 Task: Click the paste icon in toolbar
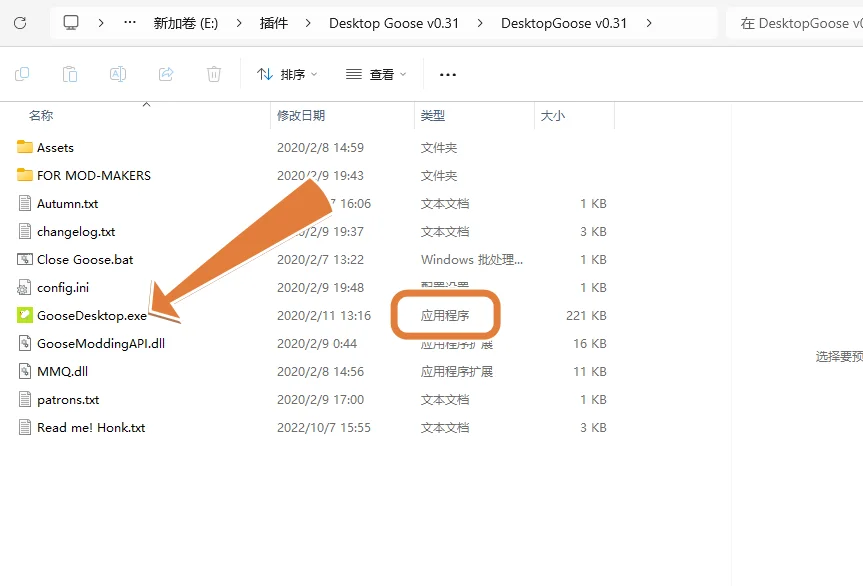point(70,74)
